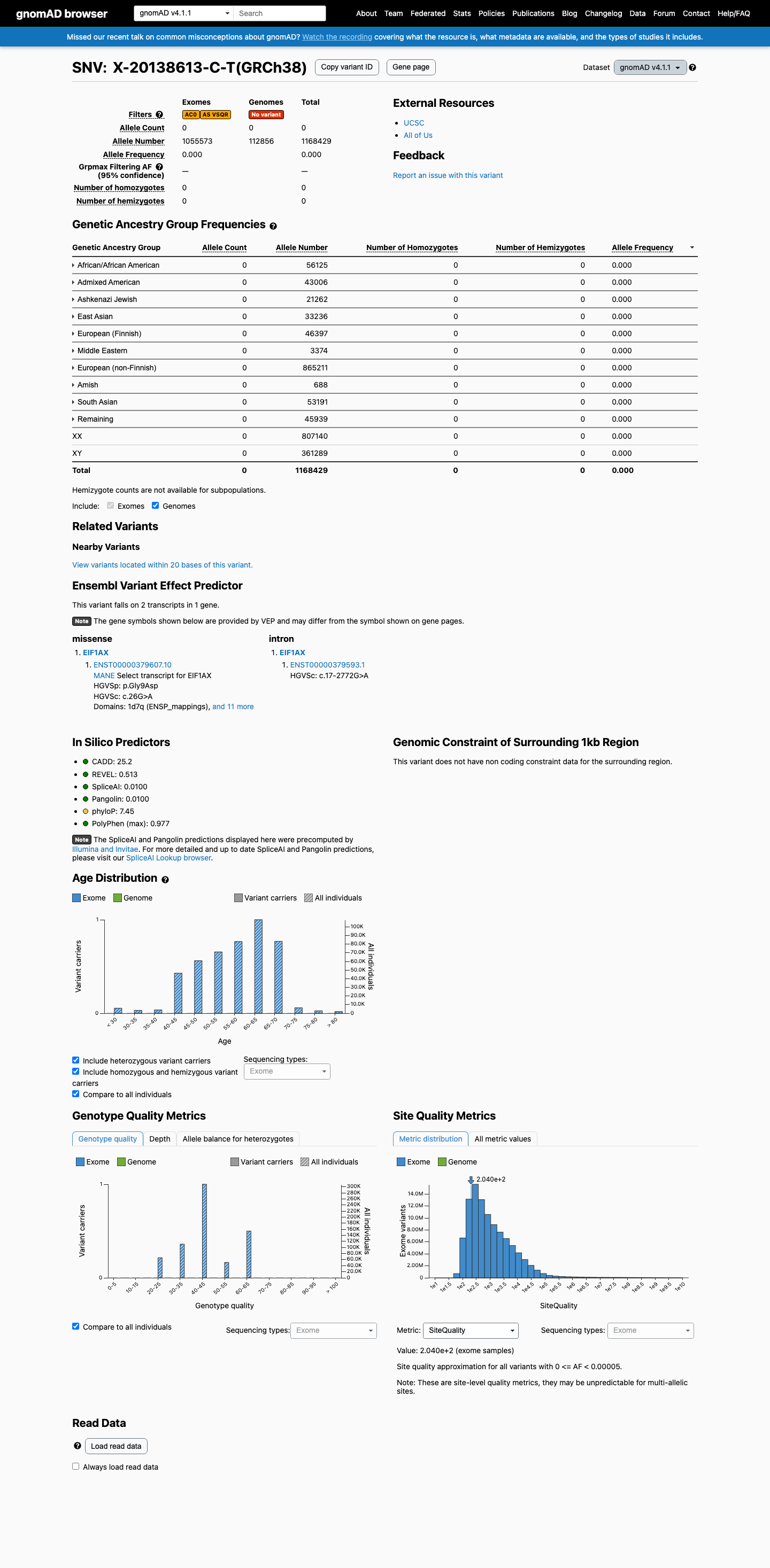770x1568 pixels.
Task: Select the Genotype quality tab
Action: coord(107,1139)
